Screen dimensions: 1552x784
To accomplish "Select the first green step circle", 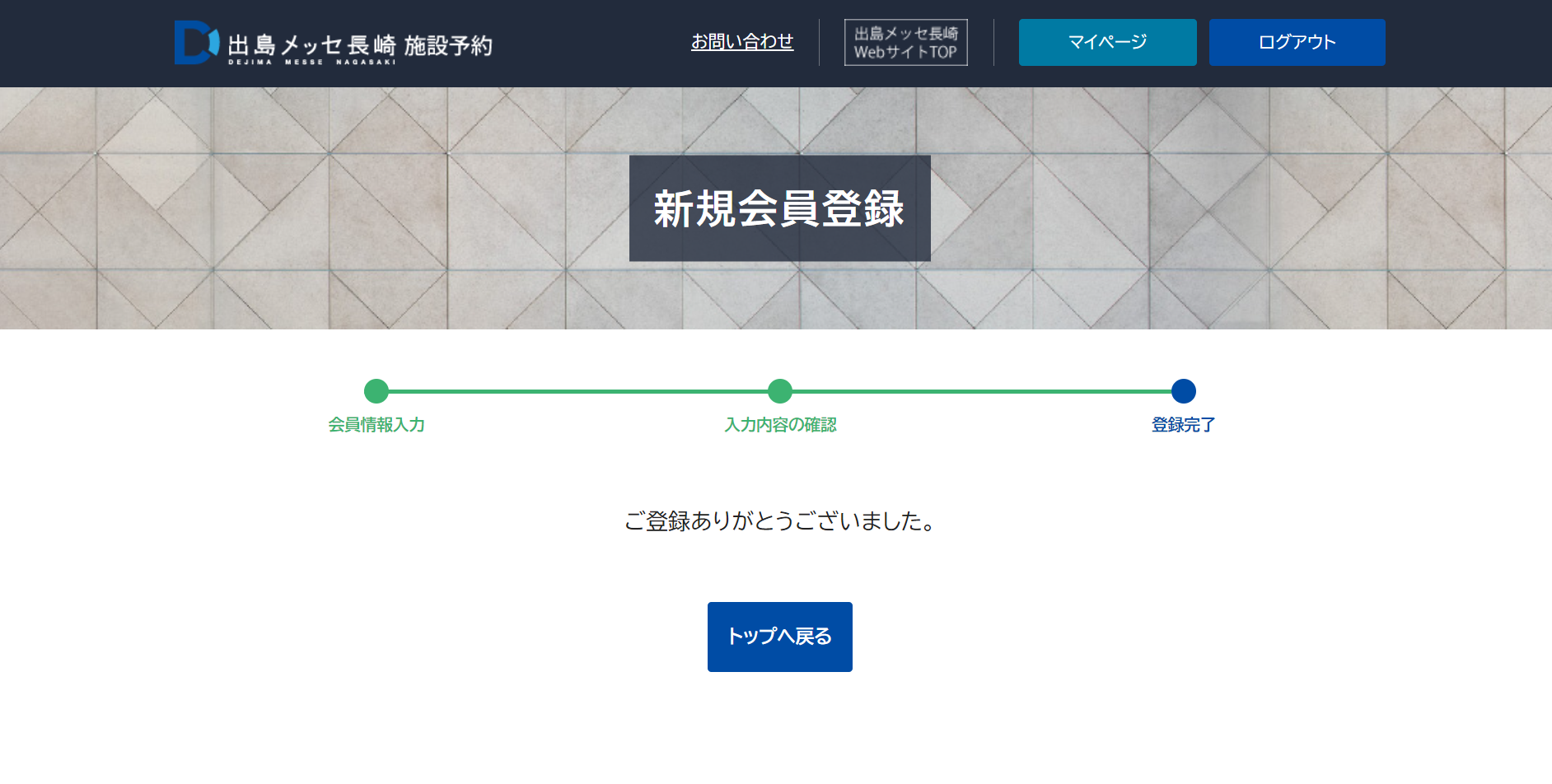I will 376,391.
